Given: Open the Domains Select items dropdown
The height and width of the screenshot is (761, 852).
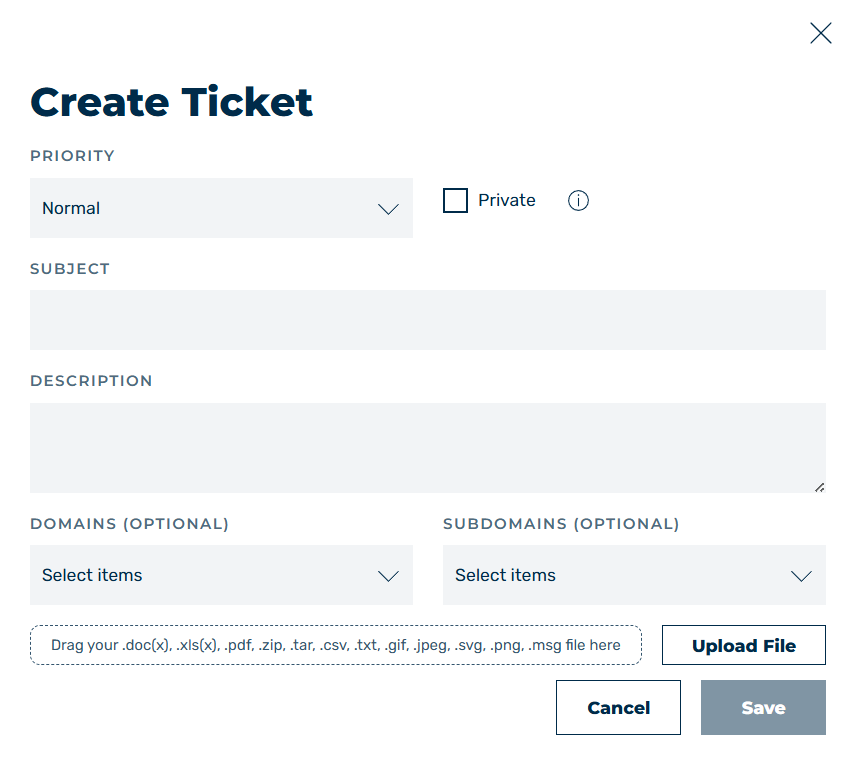Looking at the screenshot, I should pyautogui.click(x=221, y=575).
